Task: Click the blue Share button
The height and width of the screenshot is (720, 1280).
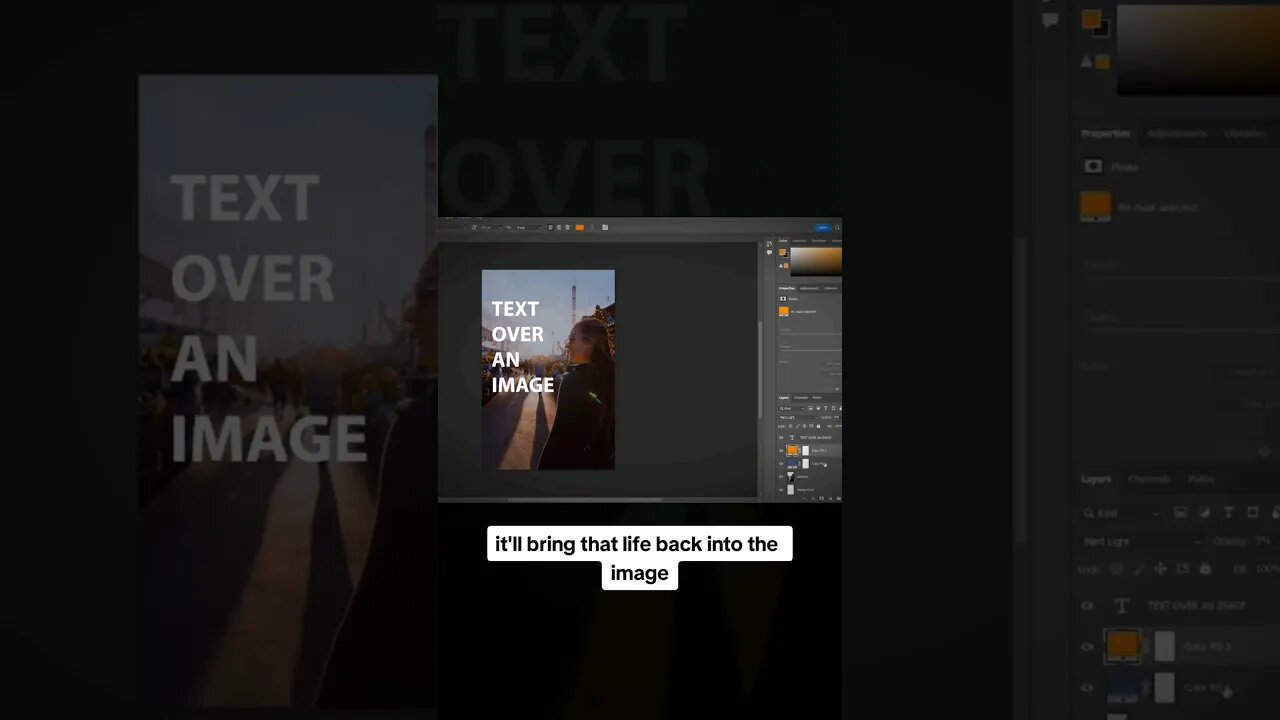Action: [x=823, y=227]
